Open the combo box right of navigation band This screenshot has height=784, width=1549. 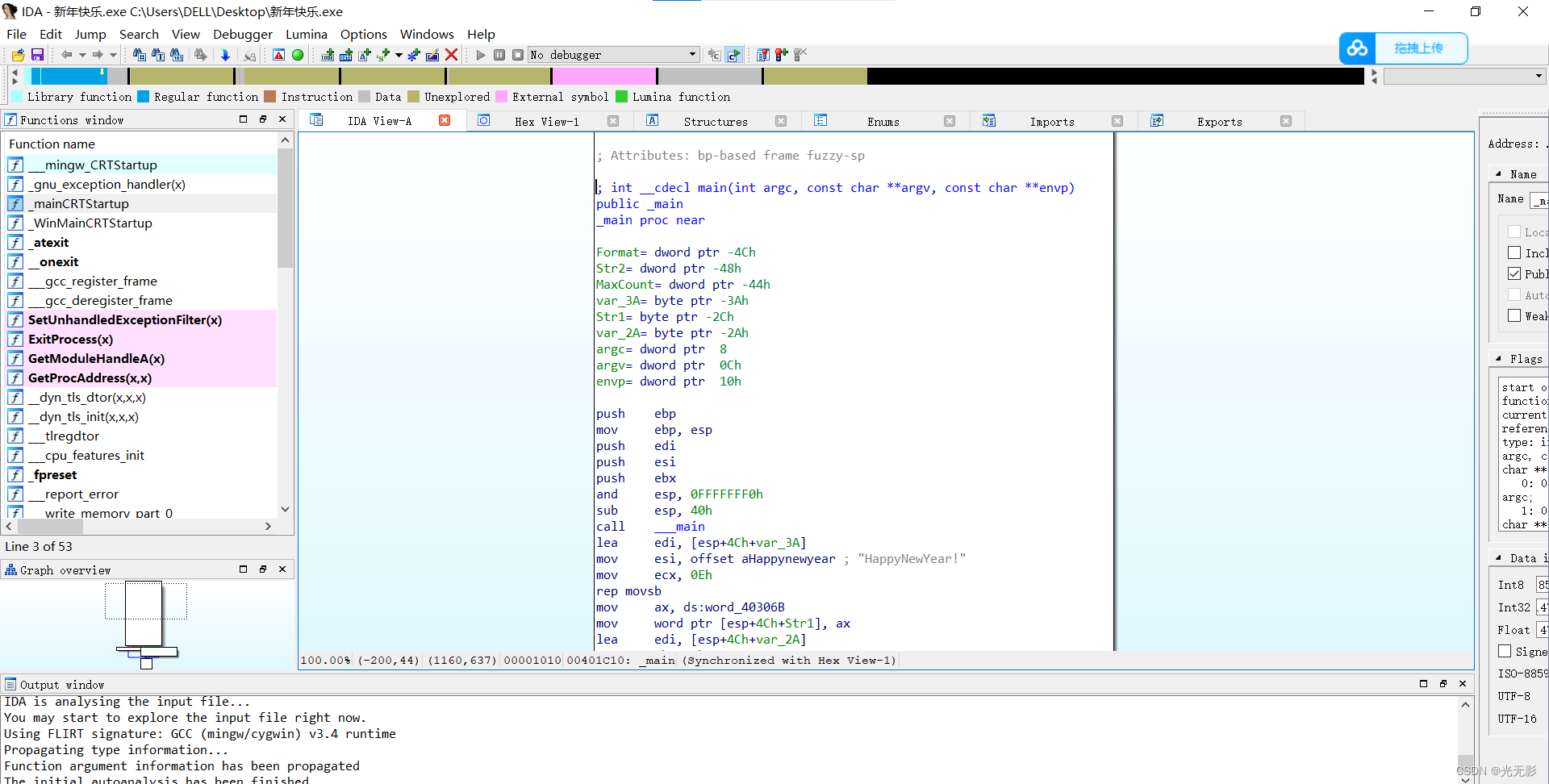(1464, 76)
